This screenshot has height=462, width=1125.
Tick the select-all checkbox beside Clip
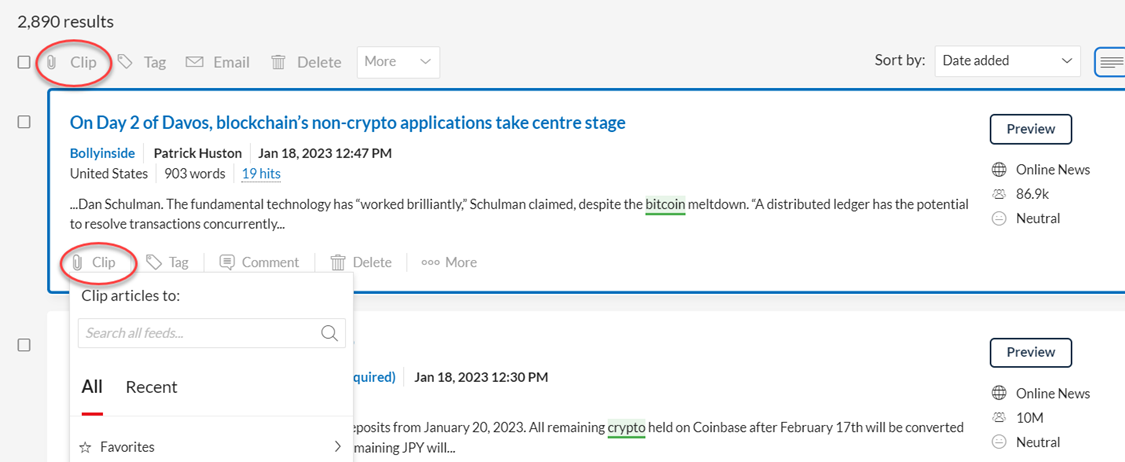click(x=24, y=62)
